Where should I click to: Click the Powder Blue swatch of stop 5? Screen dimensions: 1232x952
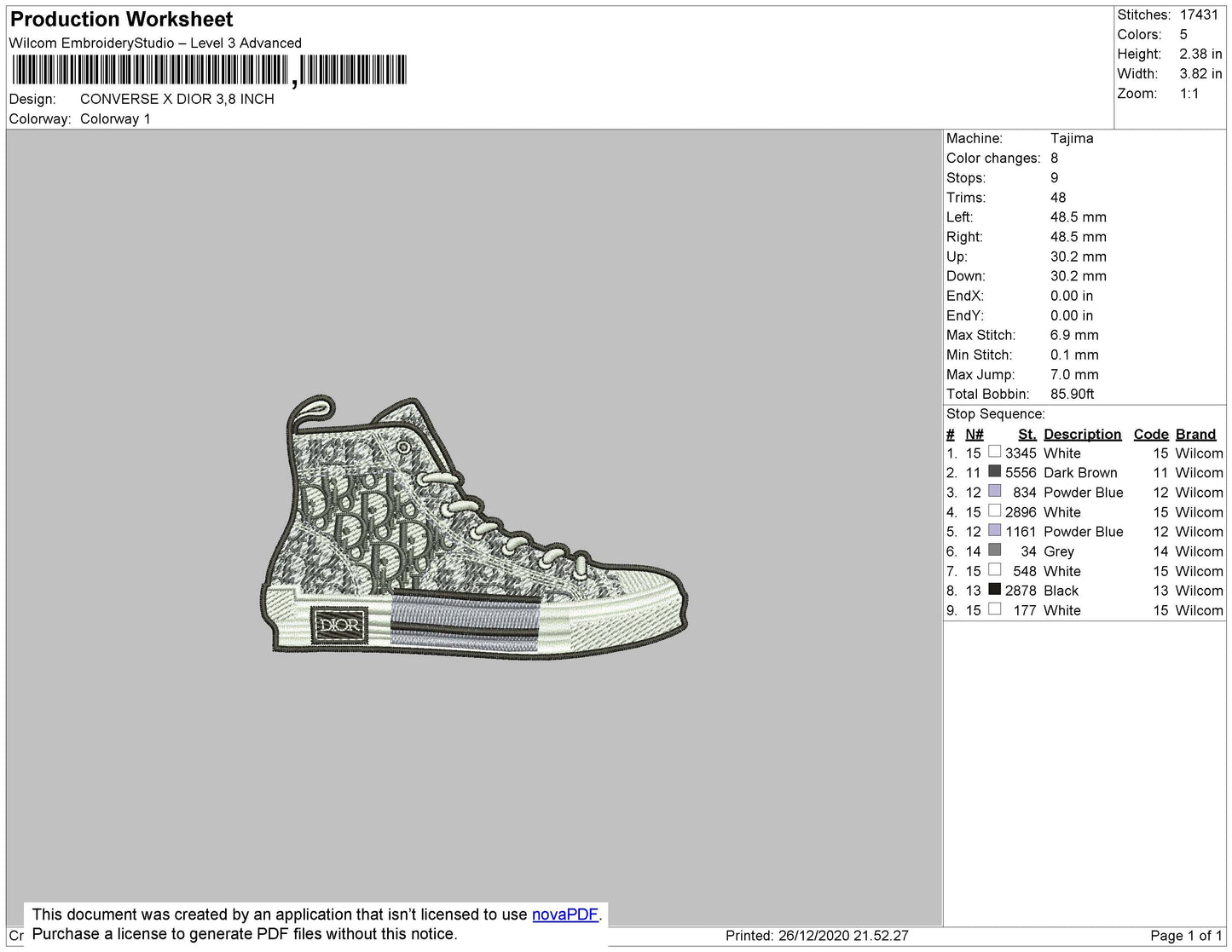click(994, 530)
